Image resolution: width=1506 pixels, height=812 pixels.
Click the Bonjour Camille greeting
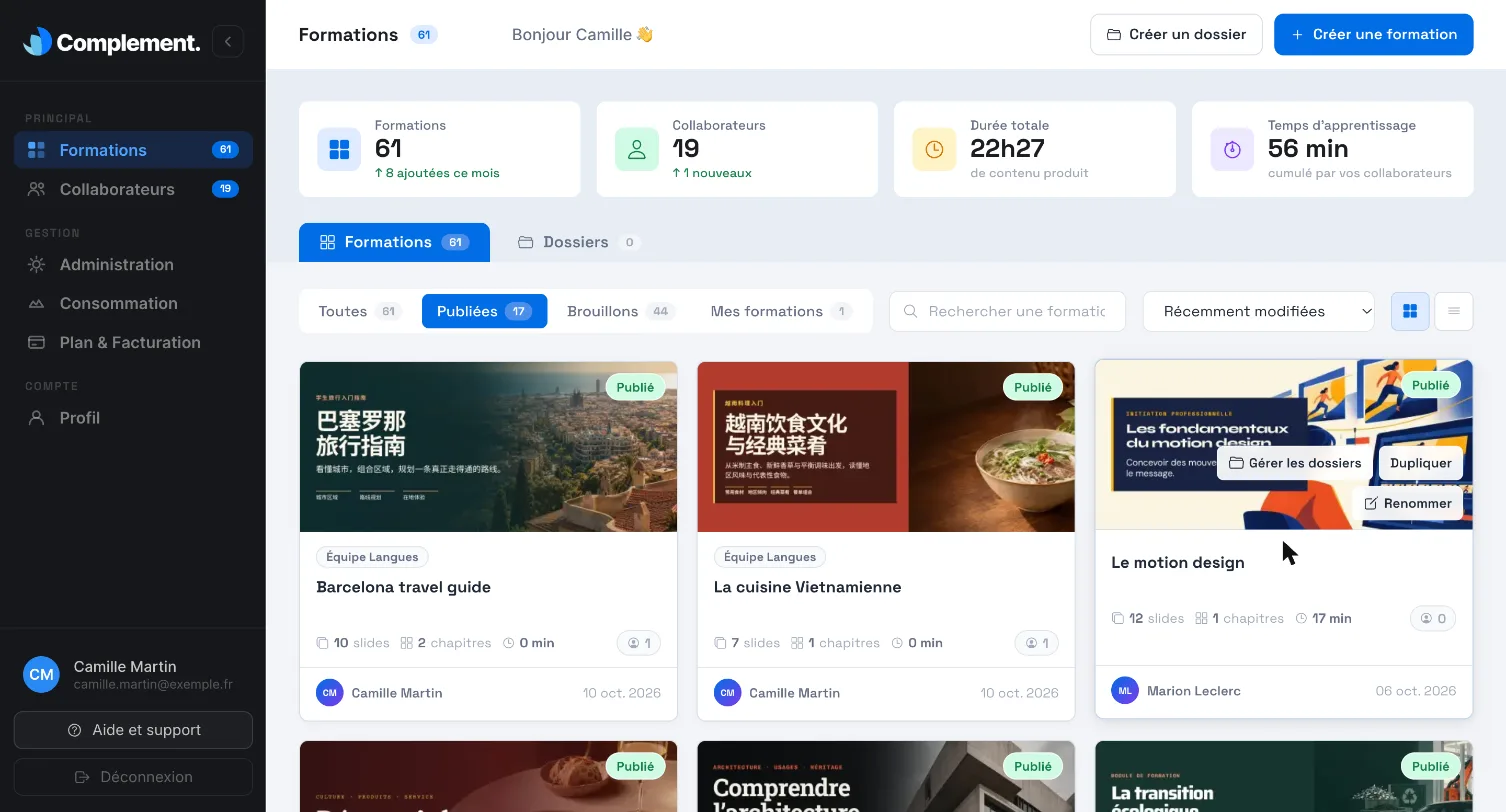[x=582, y=34]
